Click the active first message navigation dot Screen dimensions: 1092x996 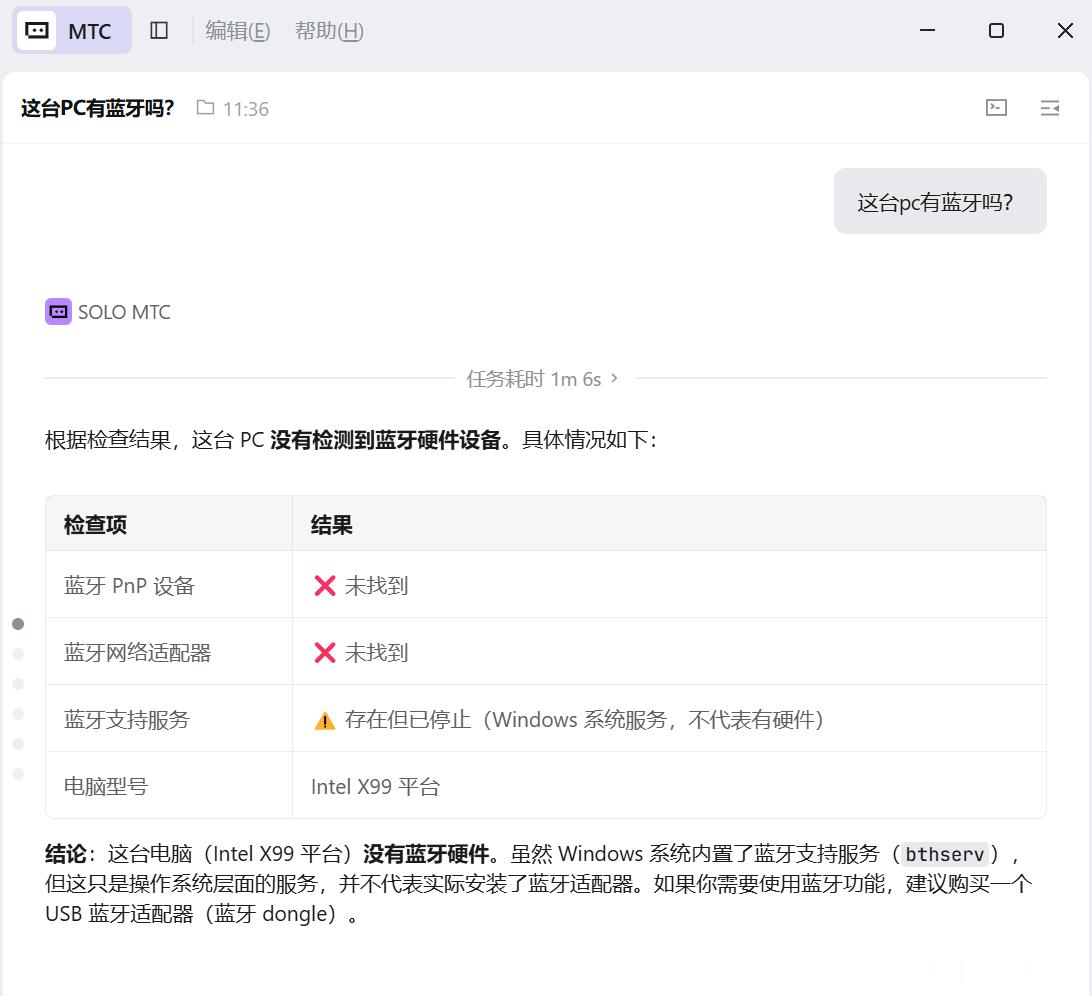coord(18,623)
